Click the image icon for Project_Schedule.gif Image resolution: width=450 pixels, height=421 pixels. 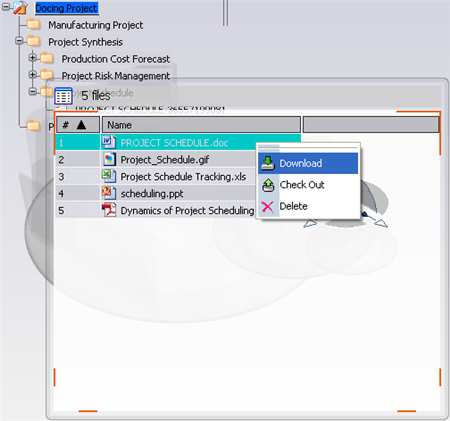tap(109, 159)
